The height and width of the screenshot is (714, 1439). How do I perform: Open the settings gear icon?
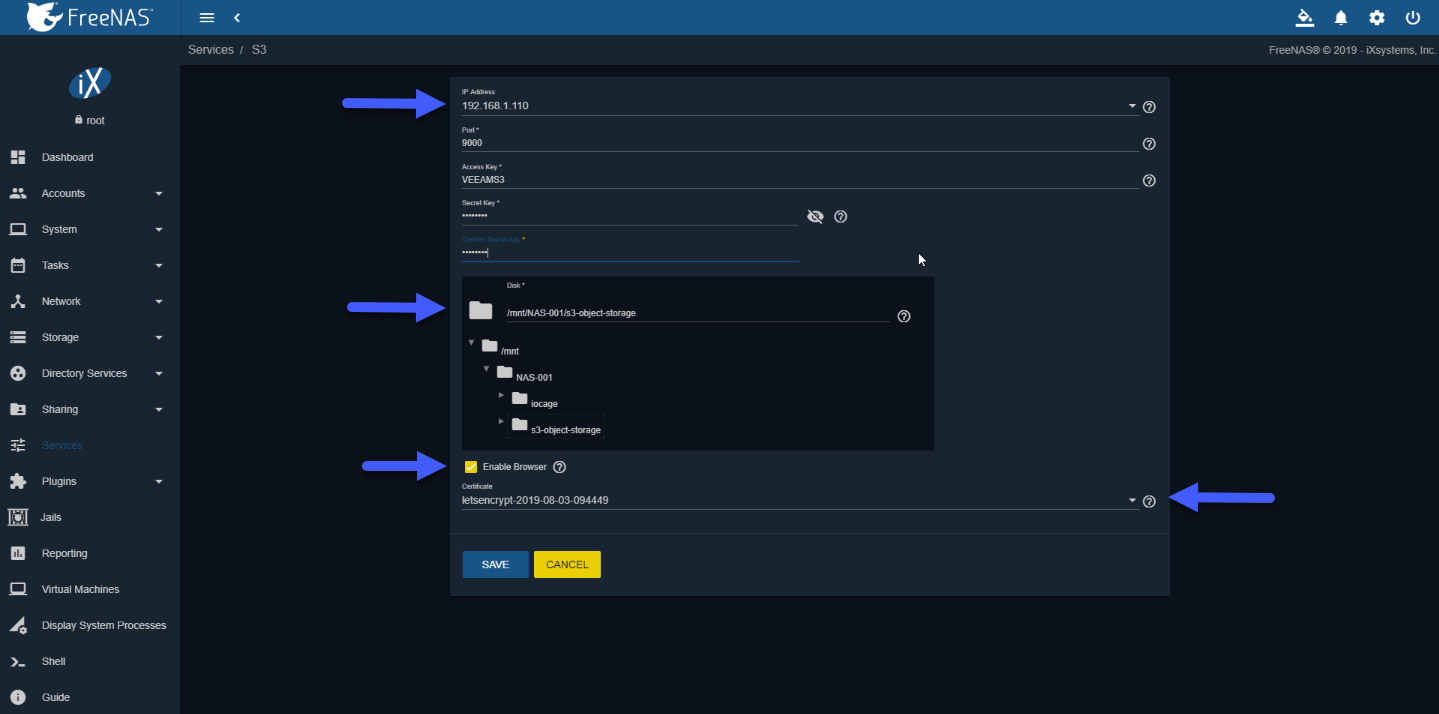(x=1377, y=17)
